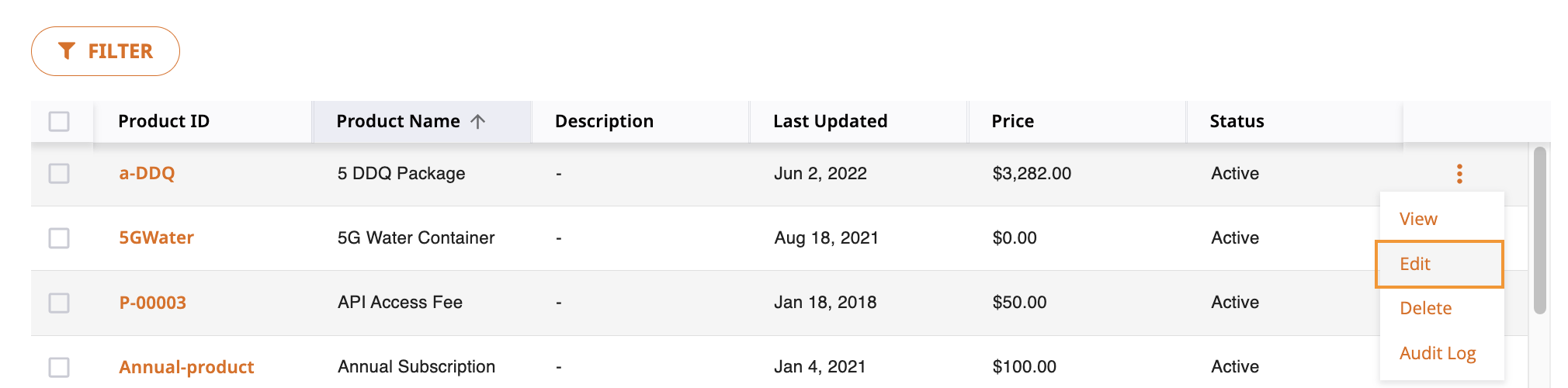This screenshot has width=1568, height=388.
Task: Follow the P-00003 product link
Action: click(152, 303)
